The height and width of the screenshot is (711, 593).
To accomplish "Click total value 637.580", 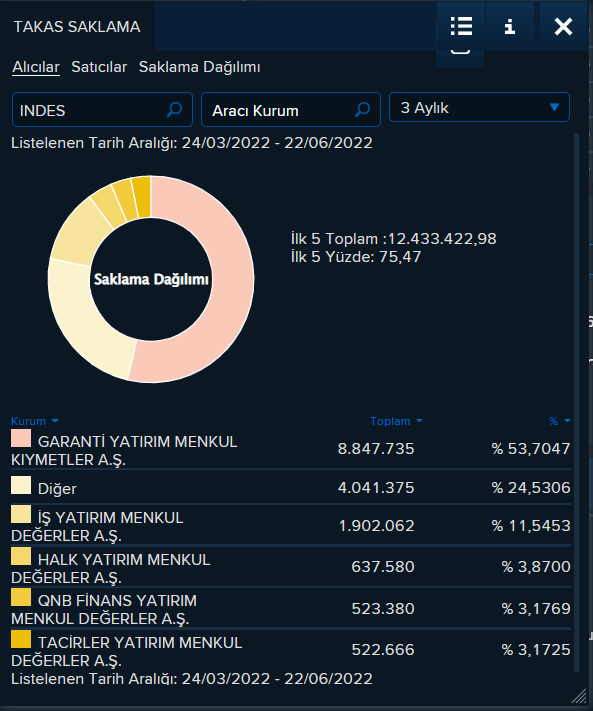I will click(383, 567).
